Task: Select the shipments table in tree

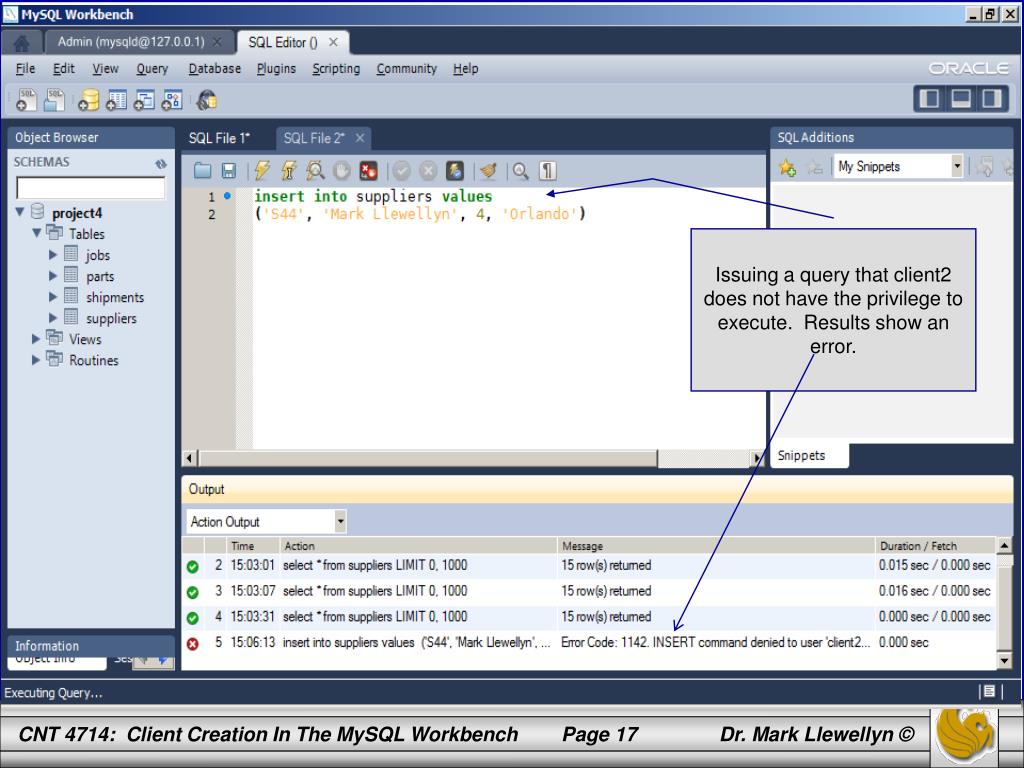Action: pos(115,297)
